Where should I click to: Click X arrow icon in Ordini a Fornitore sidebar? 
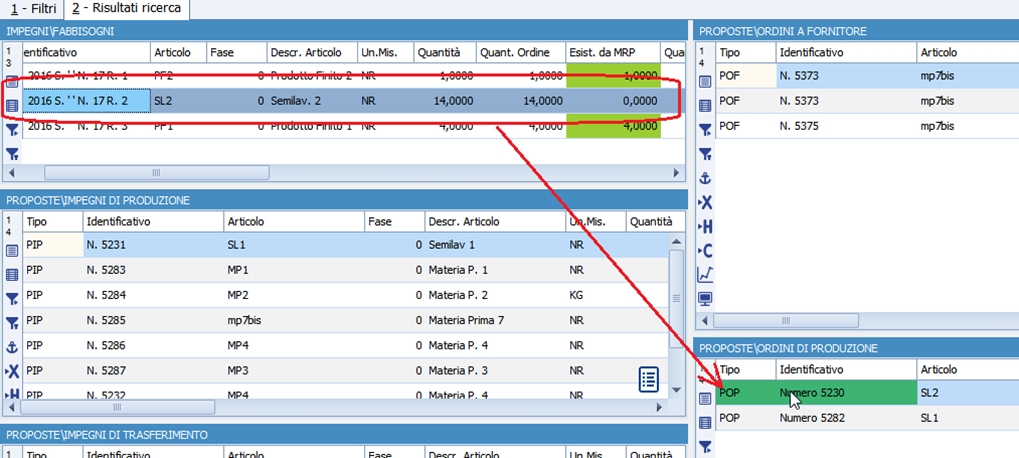click(705, 202)
